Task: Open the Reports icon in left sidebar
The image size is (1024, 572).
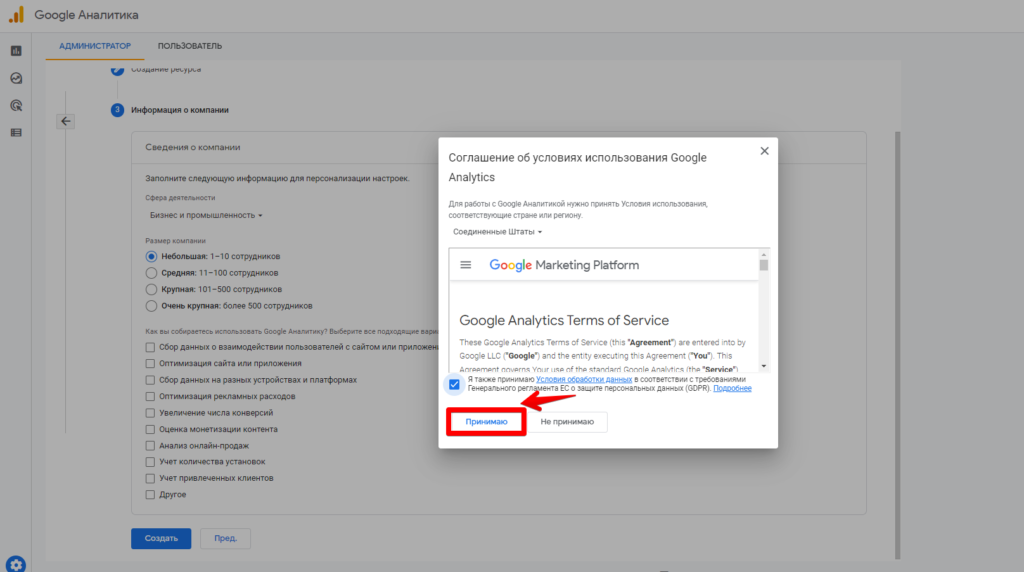Action: point(16,51)
